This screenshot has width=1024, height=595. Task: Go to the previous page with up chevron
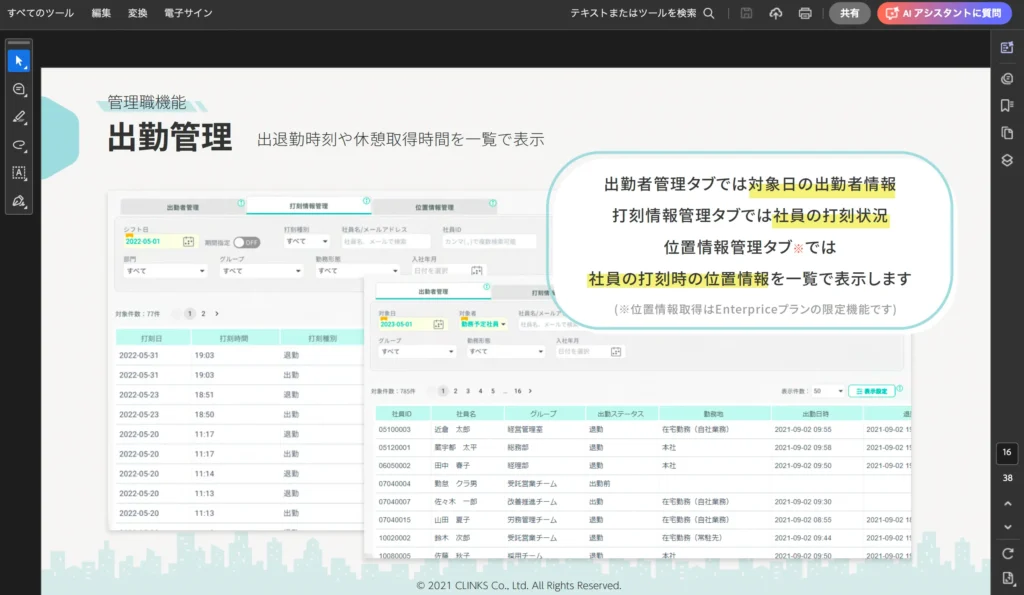click(1007, 504)
